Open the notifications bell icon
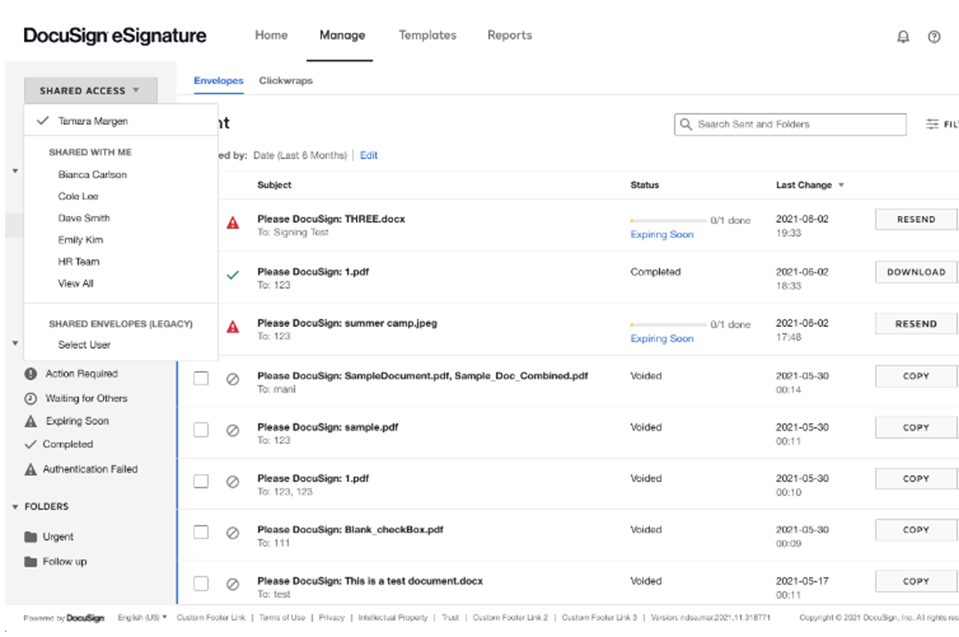The image size is (959, 637). point(903,37)
